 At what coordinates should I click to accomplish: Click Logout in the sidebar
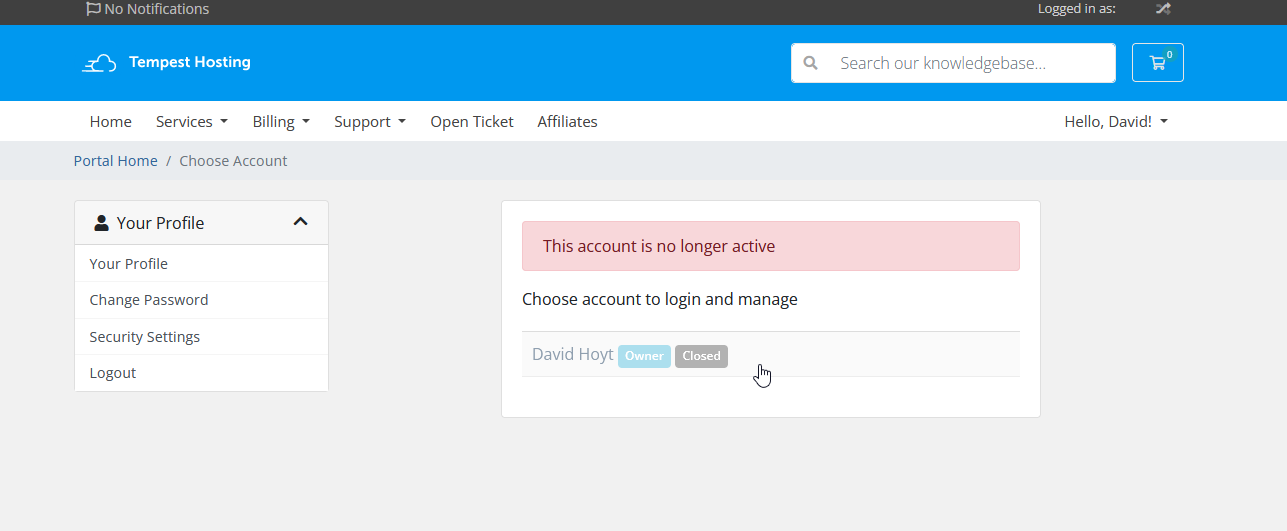click(113, 373)
